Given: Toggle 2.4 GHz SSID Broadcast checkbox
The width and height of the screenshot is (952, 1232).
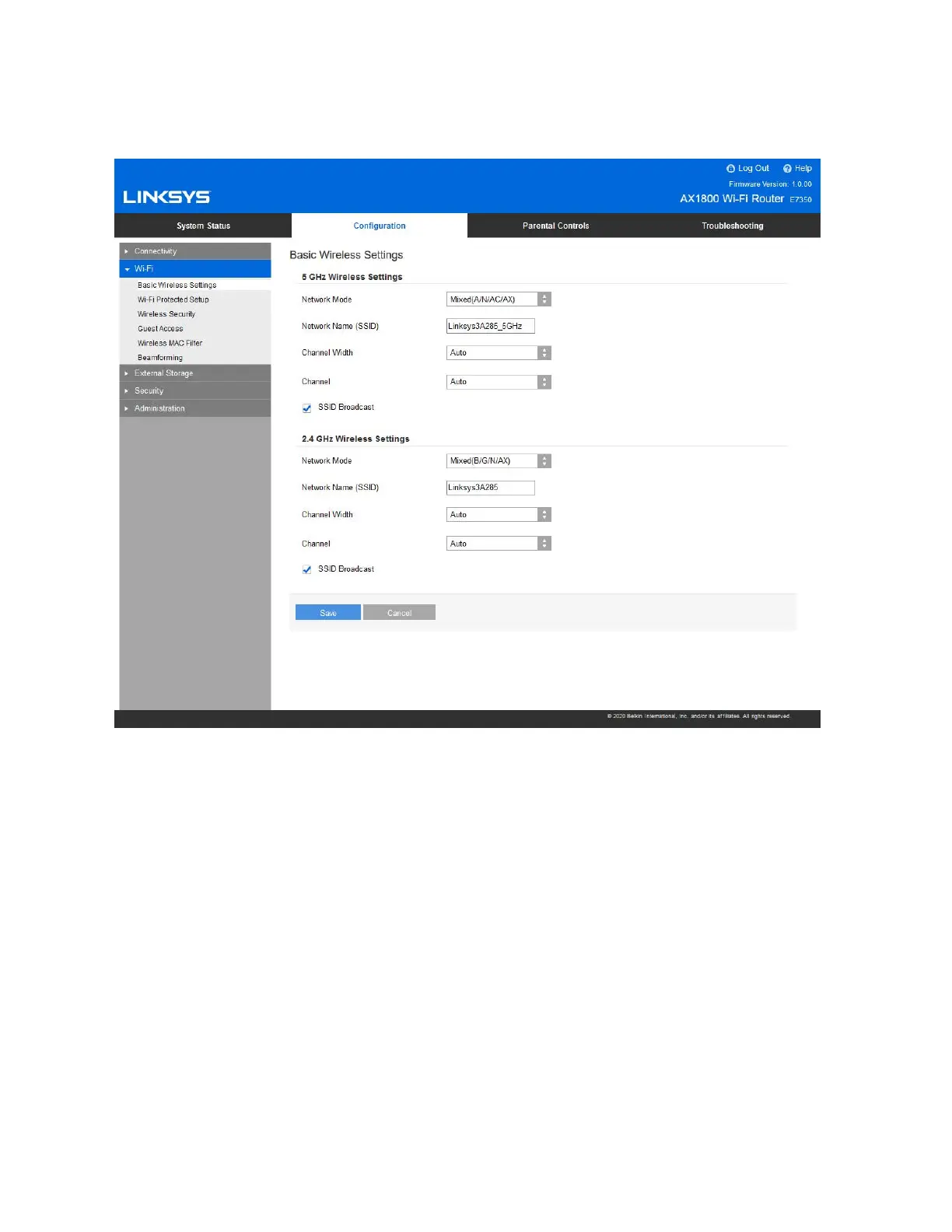Looking at the screenshot, I should click(306, 570).
